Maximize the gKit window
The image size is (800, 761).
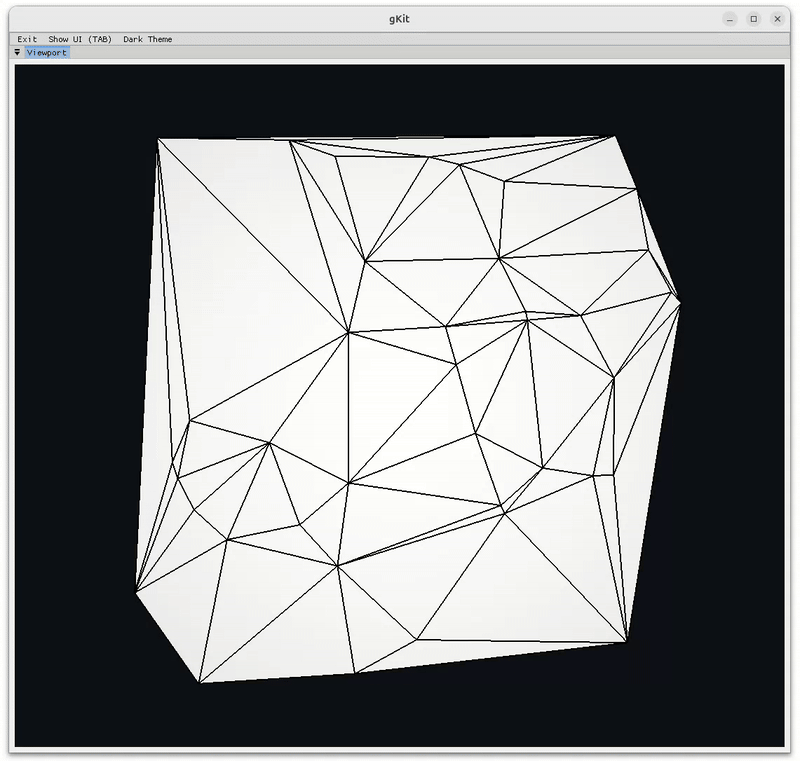click(x=754, y=19)
